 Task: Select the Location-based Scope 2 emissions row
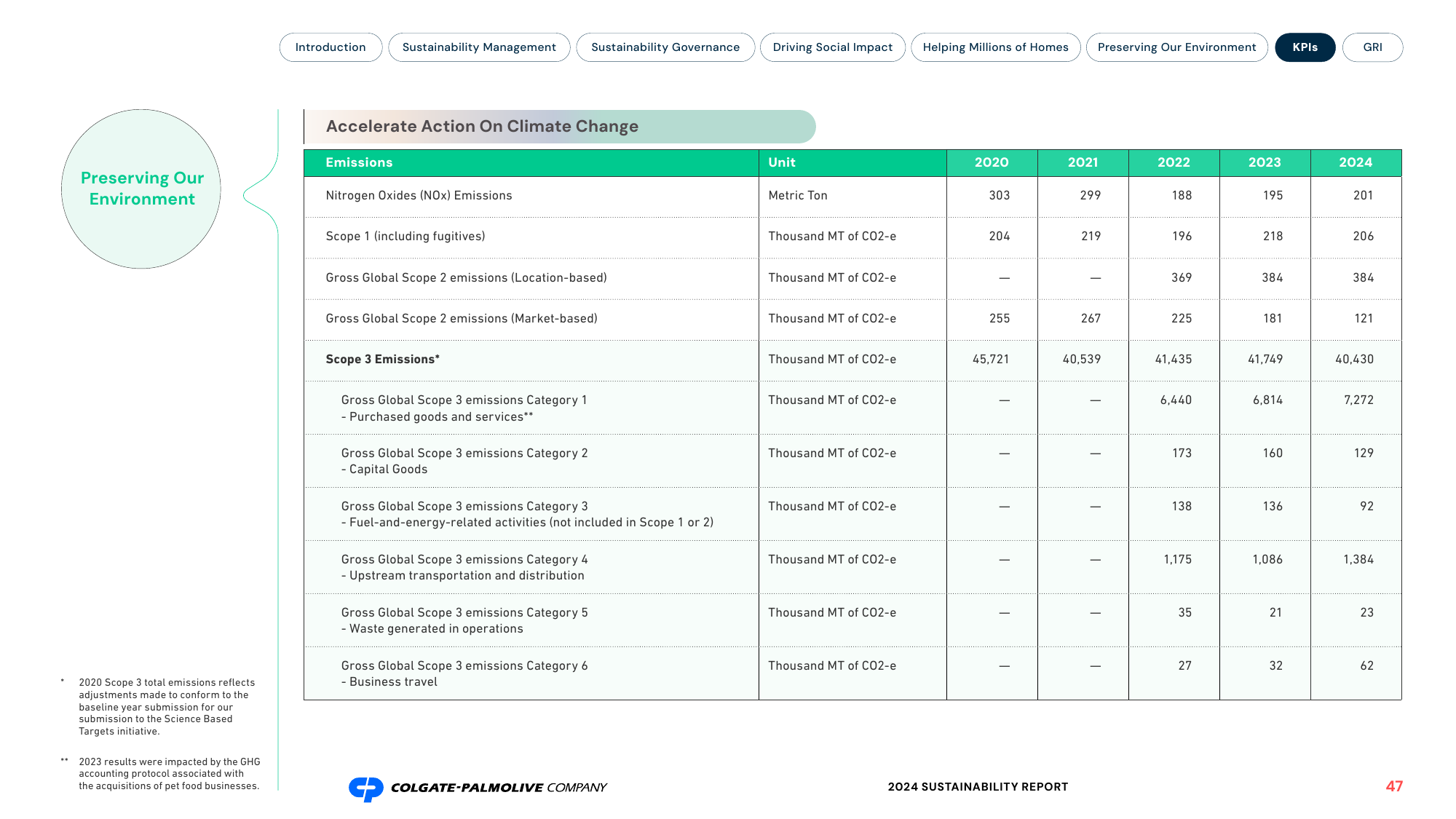click(852, 278)
